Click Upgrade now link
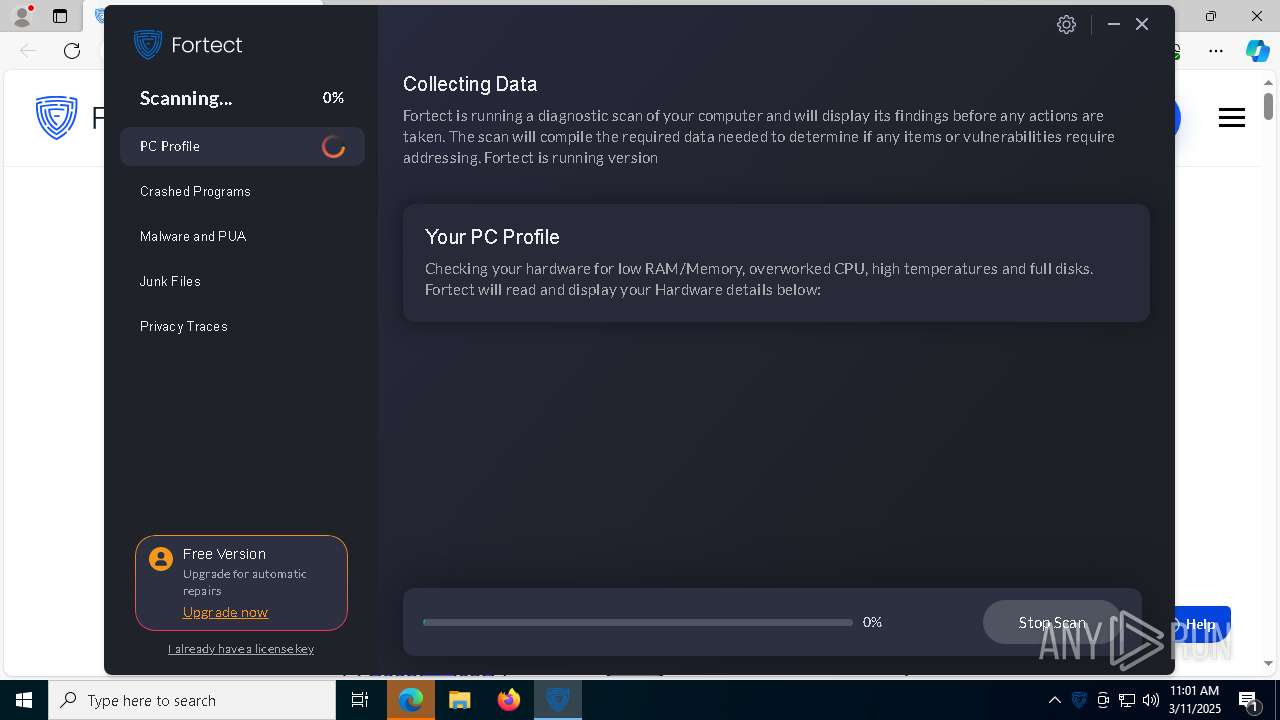The width and height of the screenshot is (1280, 720). tap(225, 612)
